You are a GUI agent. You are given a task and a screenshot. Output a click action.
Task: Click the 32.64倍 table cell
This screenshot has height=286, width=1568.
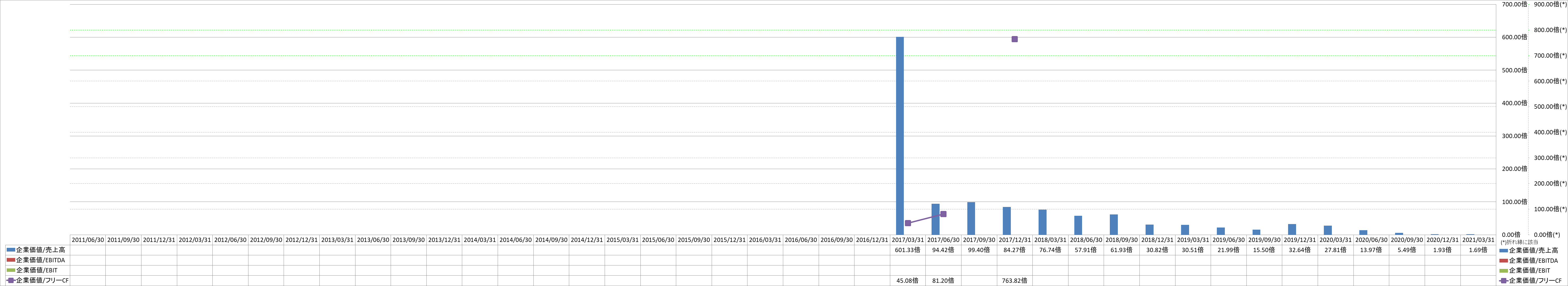coord(1300,250)
